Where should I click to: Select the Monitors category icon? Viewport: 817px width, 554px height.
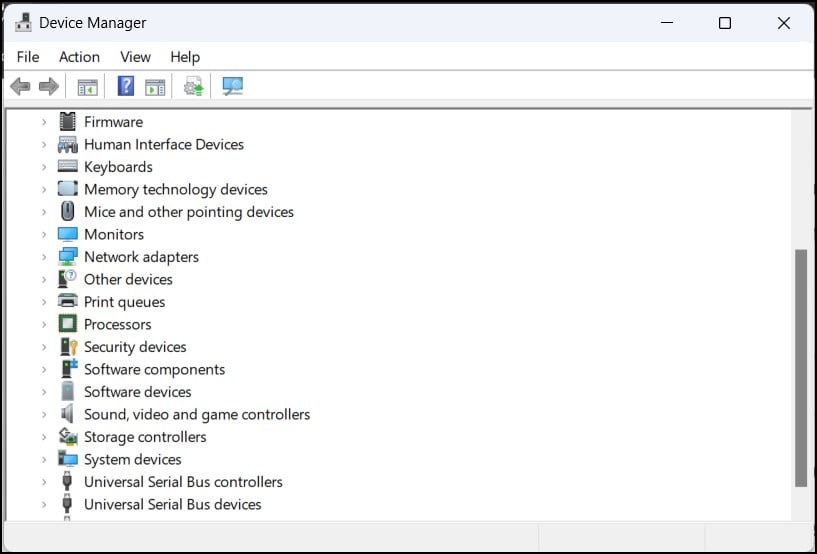[67, 234]
